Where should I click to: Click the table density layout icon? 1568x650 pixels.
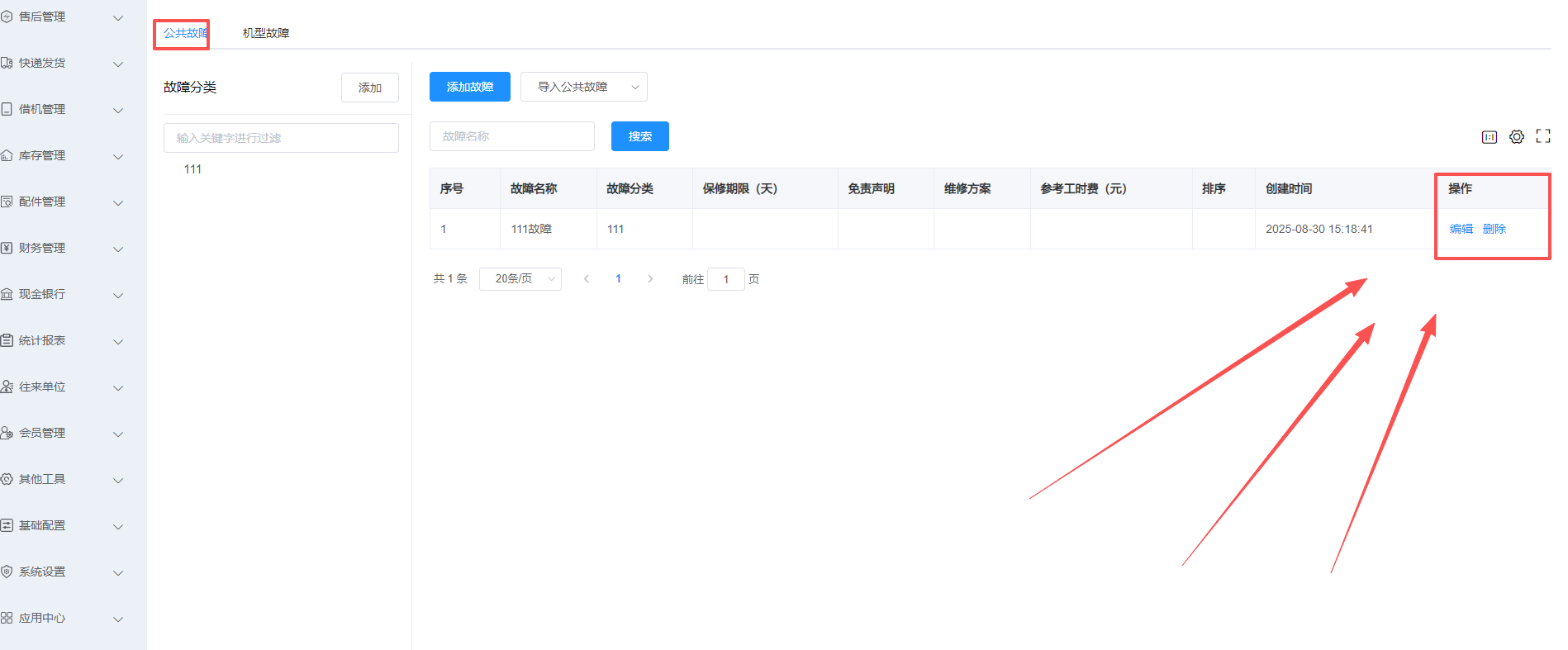point(1489,137)
